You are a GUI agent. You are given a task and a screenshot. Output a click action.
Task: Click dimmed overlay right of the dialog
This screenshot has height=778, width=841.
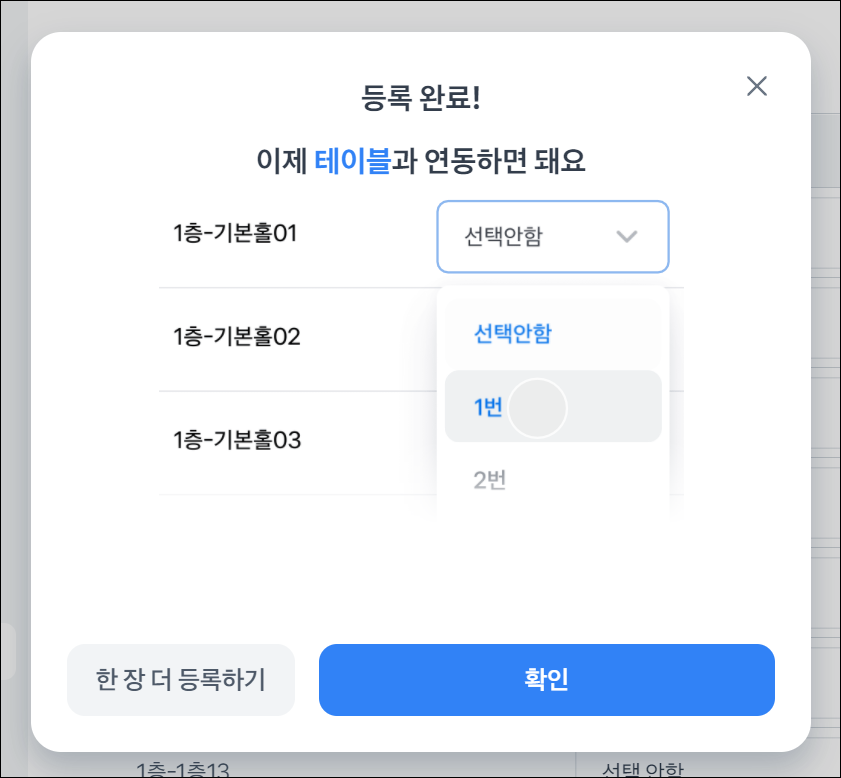click(x=826, y=400)
